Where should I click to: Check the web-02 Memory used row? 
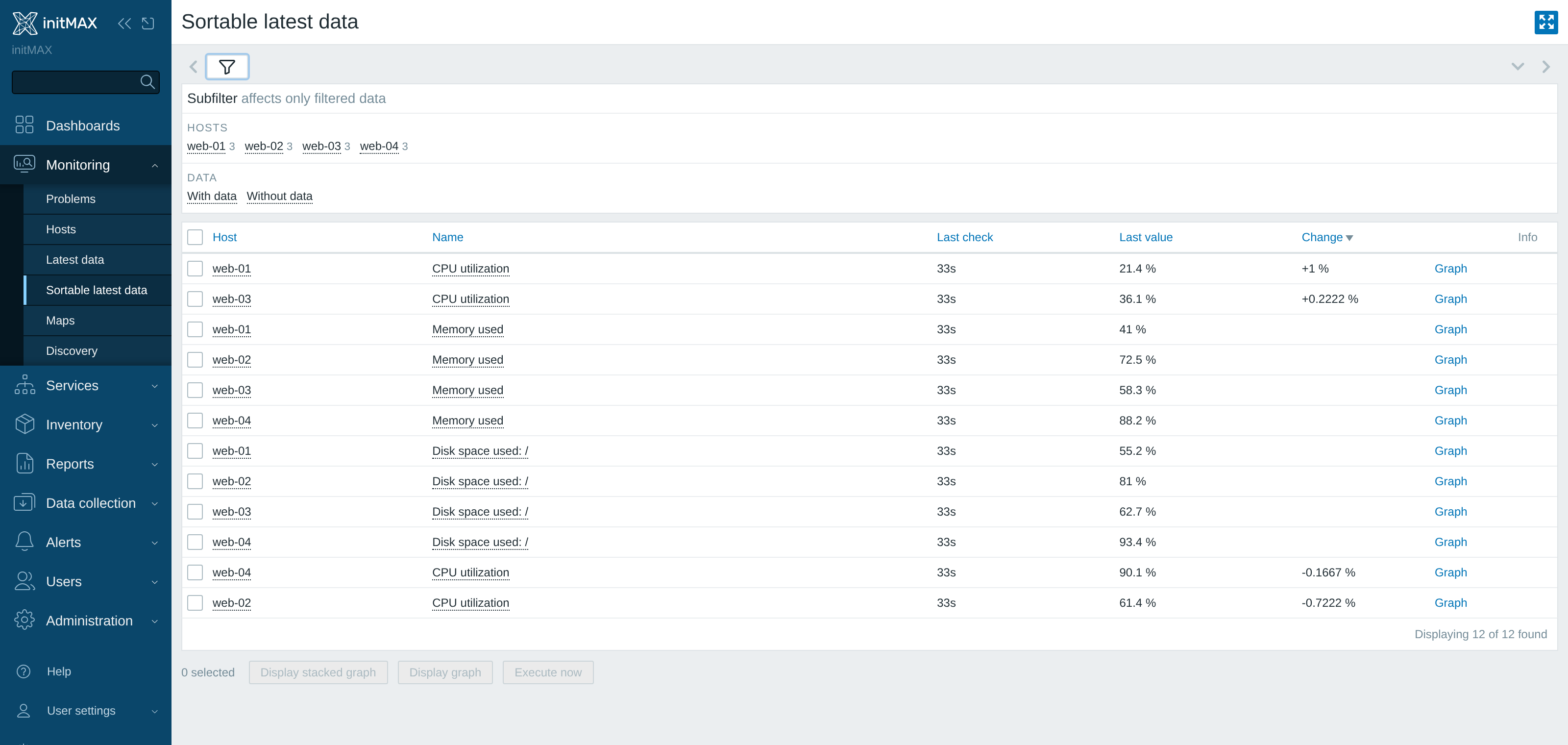tap(195, 360)
